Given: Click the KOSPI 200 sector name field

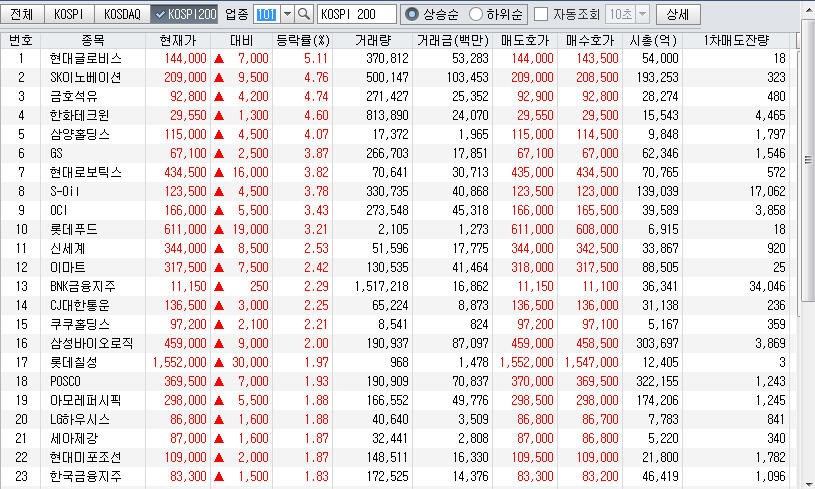Looking at the screenshot, I should [x=355, y=14].
